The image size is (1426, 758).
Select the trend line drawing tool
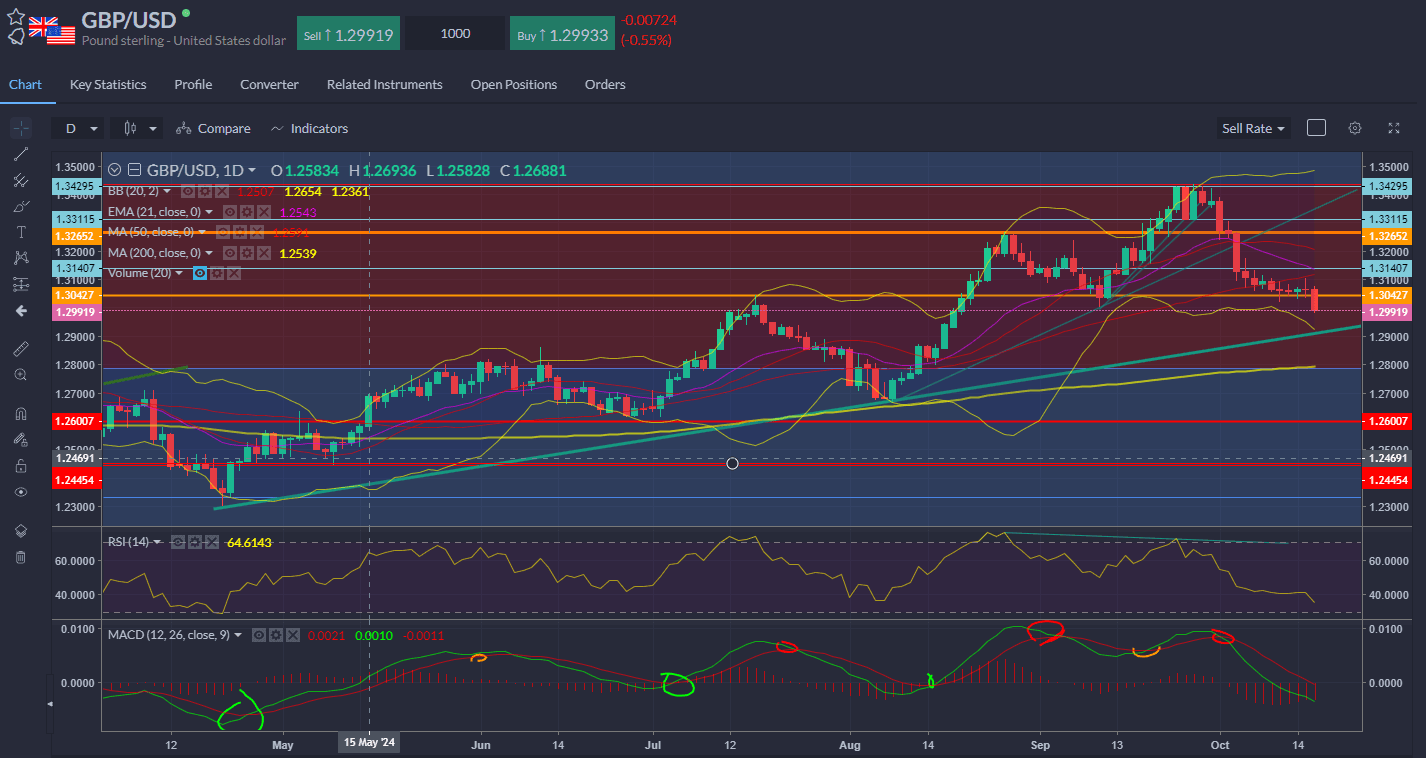click(x=21, y=154)
